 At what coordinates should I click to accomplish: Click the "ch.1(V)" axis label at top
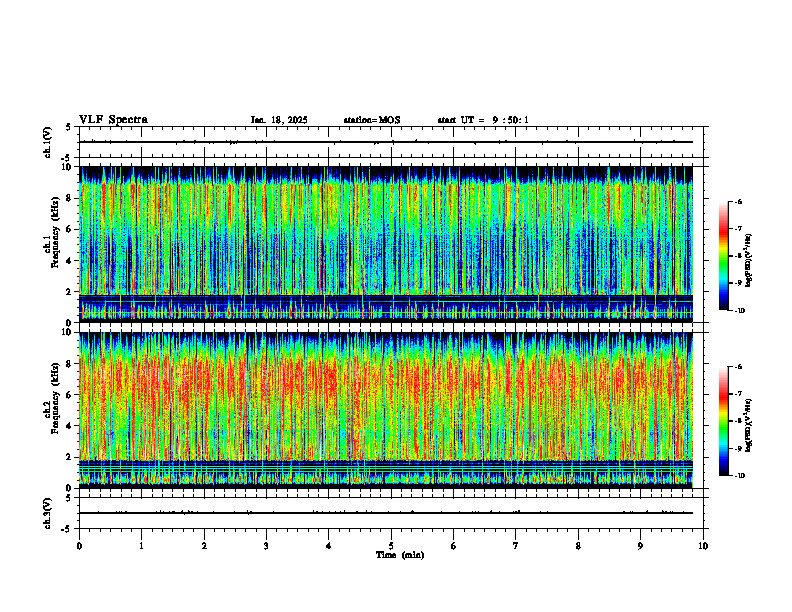[47, 142]
